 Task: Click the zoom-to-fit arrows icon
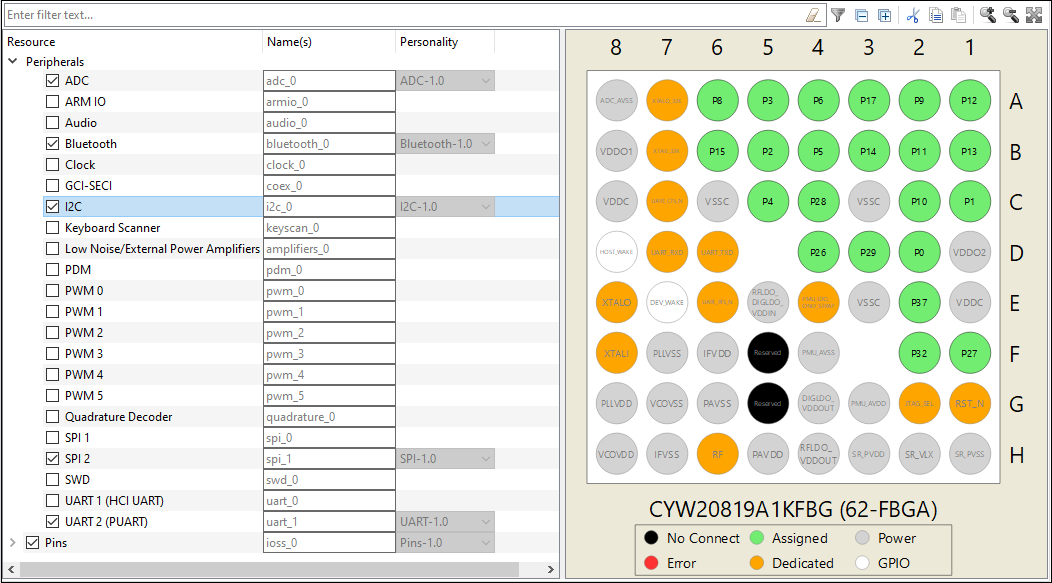point(1034,15)
